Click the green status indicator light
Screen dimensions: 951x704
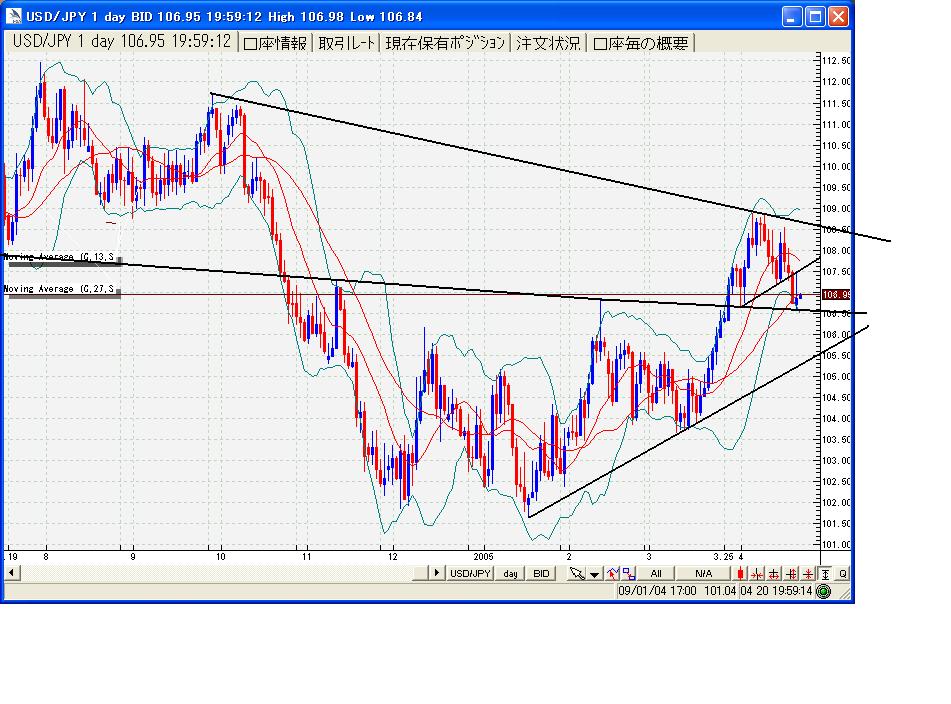[823, 591]
